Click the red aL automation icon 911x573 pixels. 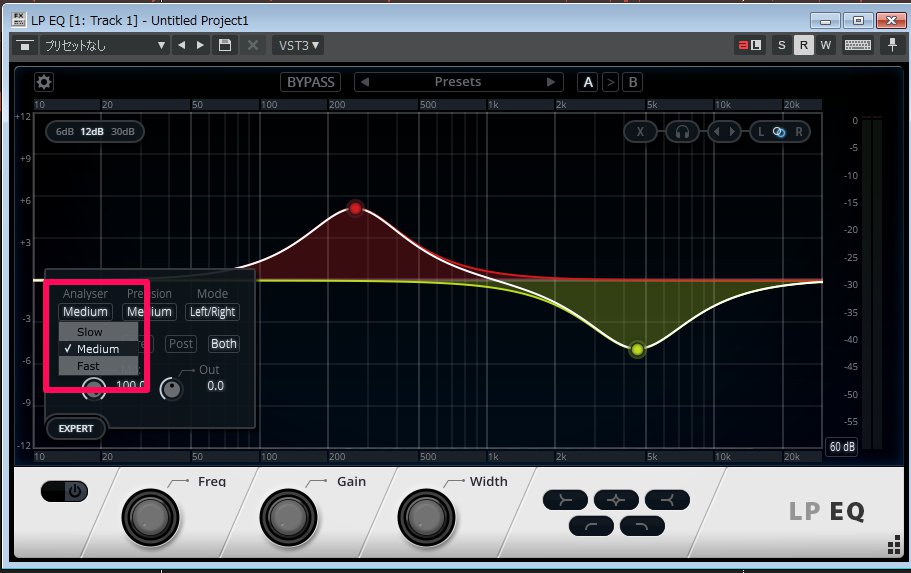749,45
